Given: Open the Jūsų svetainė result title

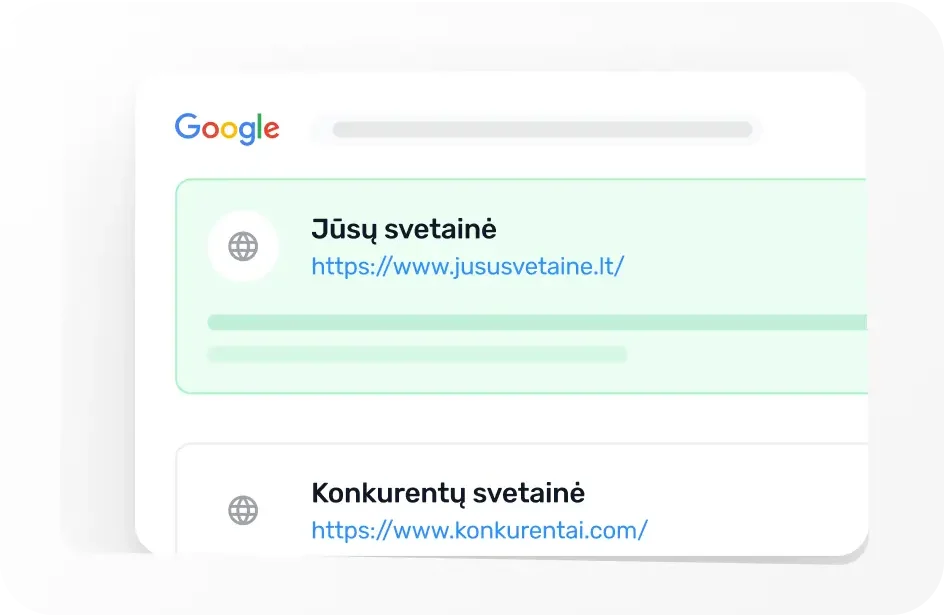Looking at the screenshot, I should coord(404,230).
